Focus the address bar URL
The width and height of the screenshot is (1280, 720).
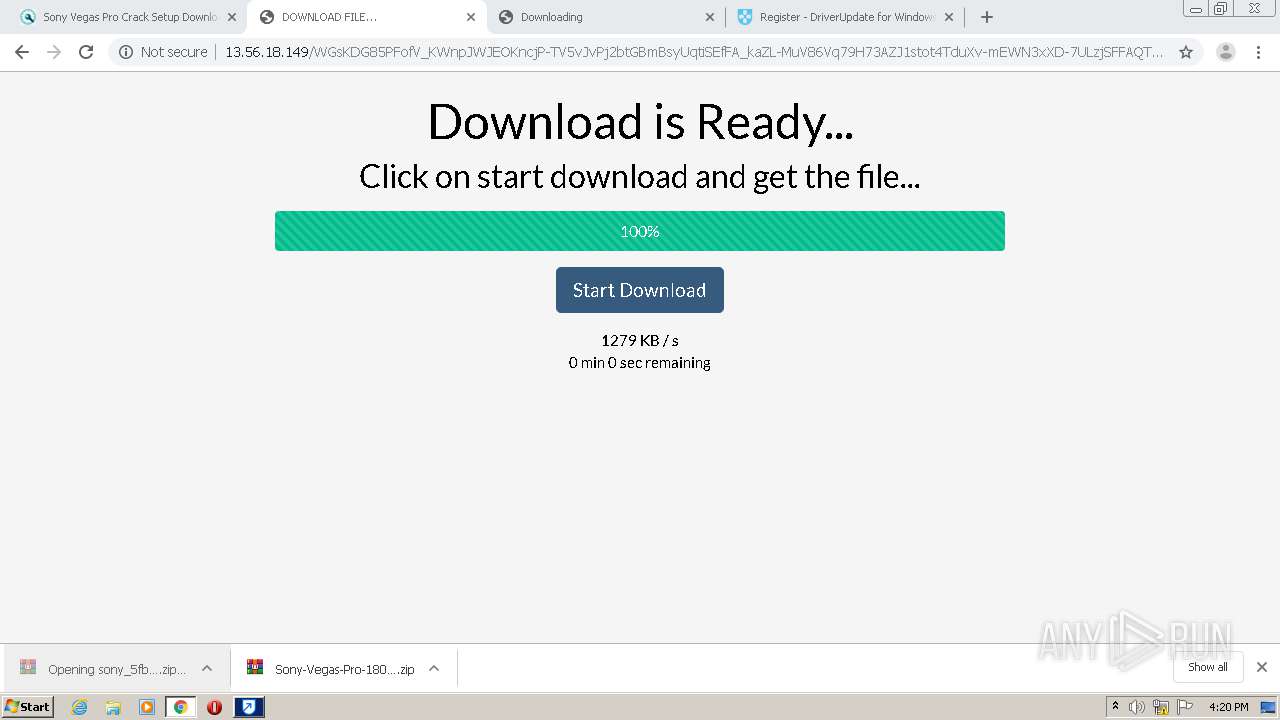tap(694, 52)
